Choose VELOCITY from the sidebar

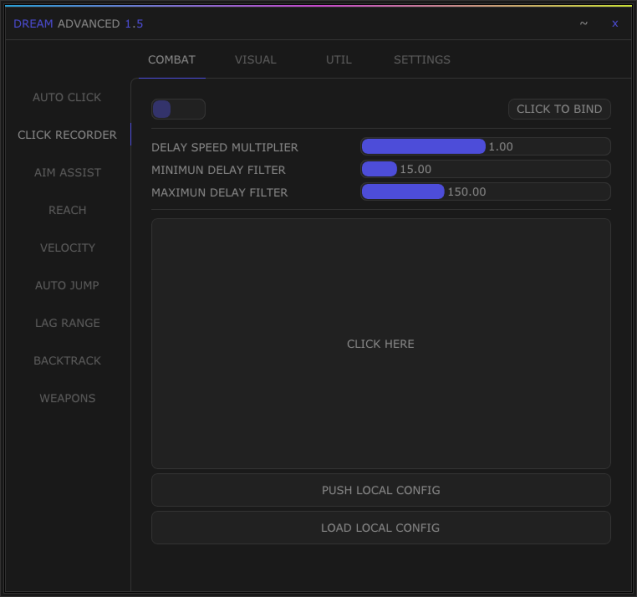point(67,248)
